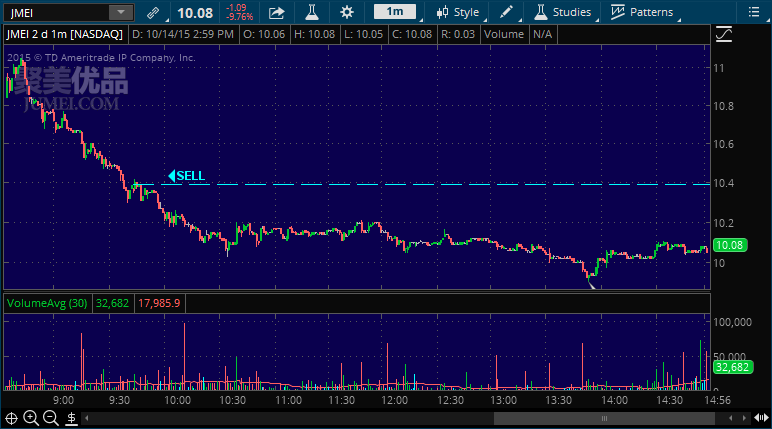Viewport: 772px width, 429px height.
Task: Click the chart drawing trendline icon
Action: tap(724, 34)
